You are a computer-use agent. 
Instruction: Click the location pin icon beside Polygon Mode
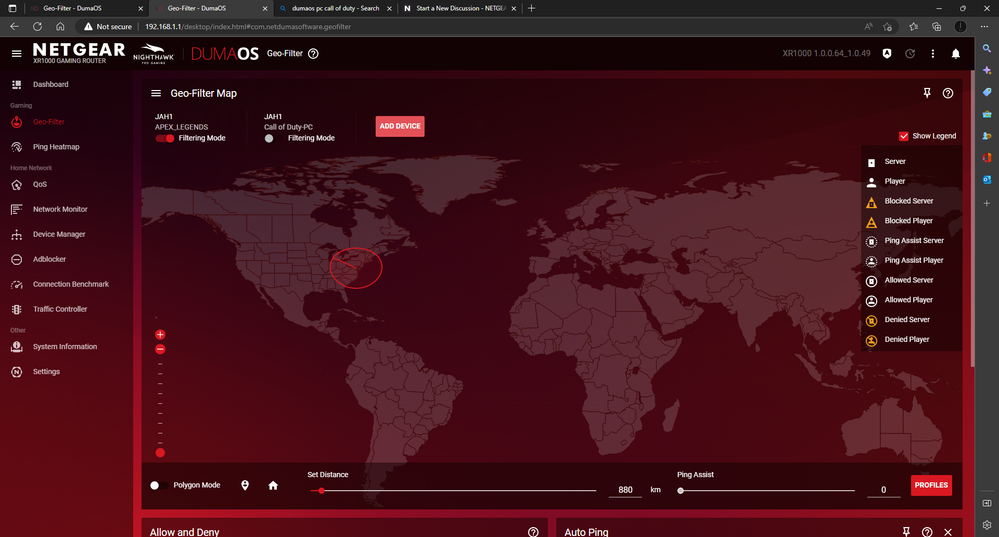(245, 485)
